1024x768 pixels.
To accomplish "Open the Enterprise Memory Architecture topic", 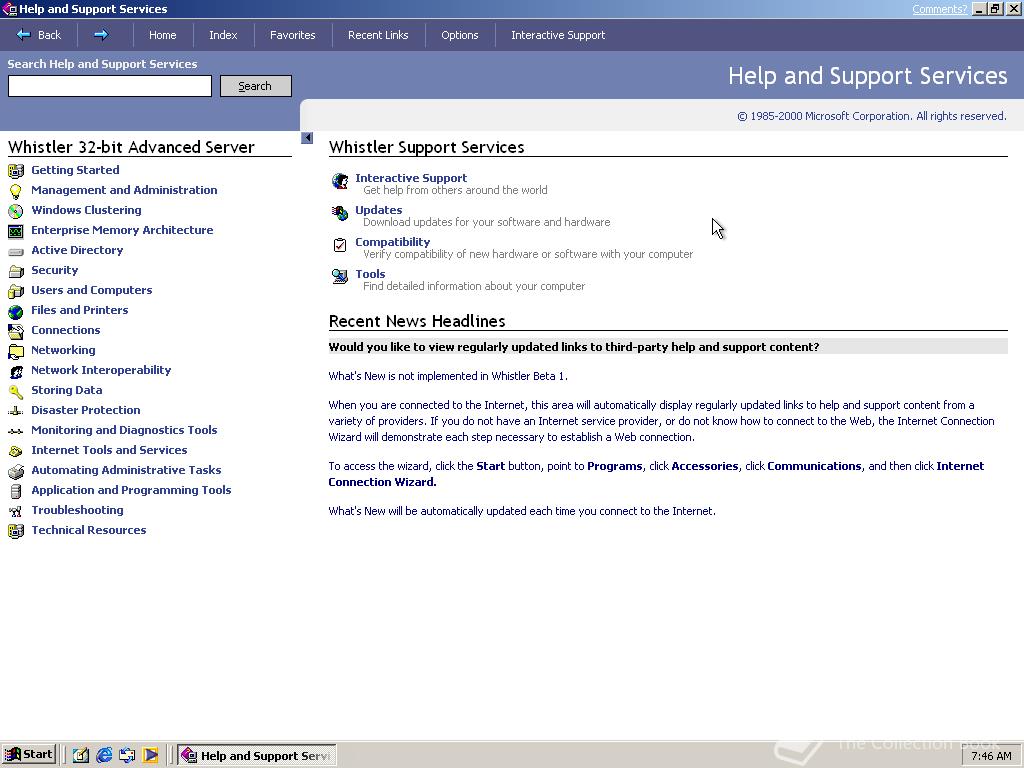I will click(x=122, y=230).
